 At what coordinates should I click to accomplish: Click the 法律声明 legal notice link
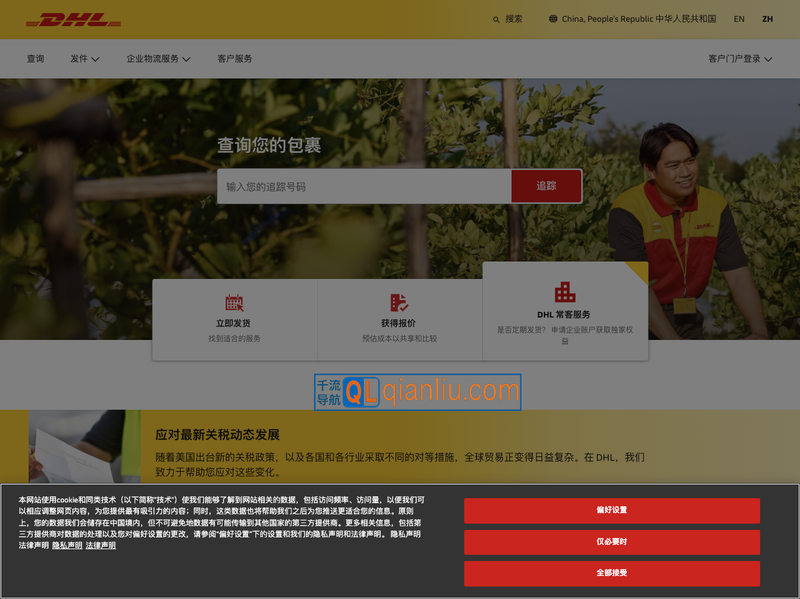tap(100, 546)
